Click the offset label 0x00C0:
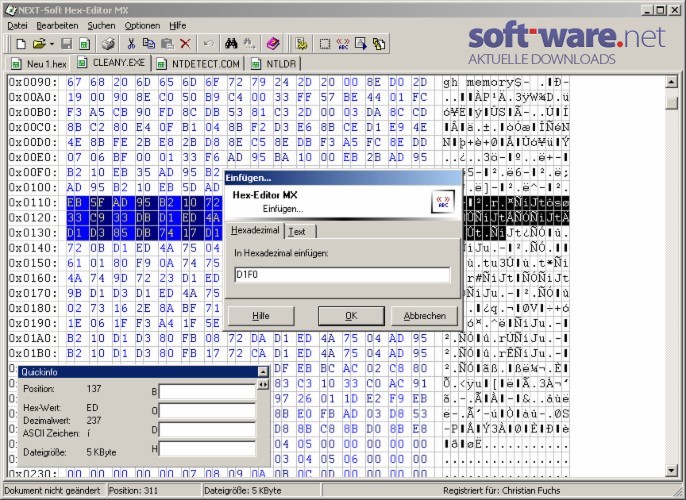 tap(33, 127)
